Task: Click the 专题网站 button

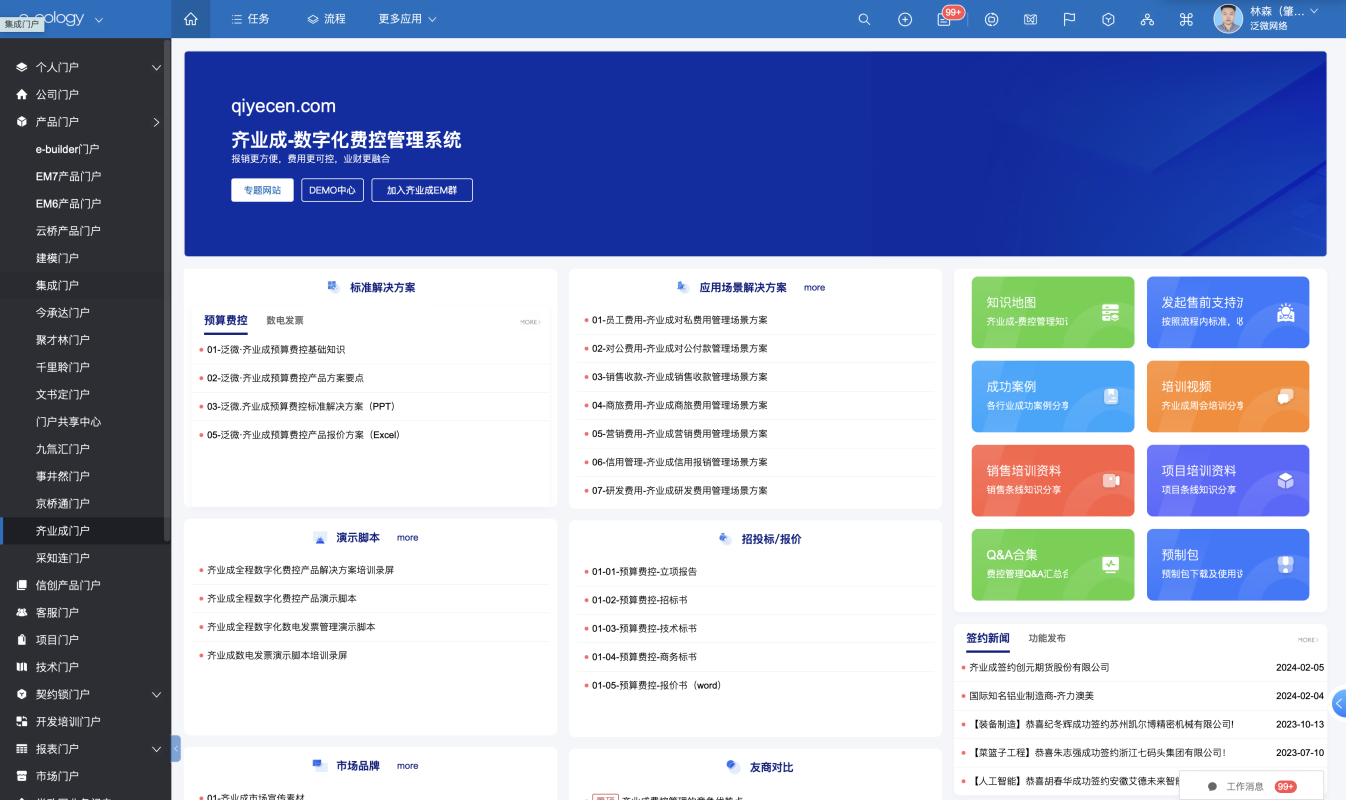Action: pyautogui.click(x=262, y=190)
